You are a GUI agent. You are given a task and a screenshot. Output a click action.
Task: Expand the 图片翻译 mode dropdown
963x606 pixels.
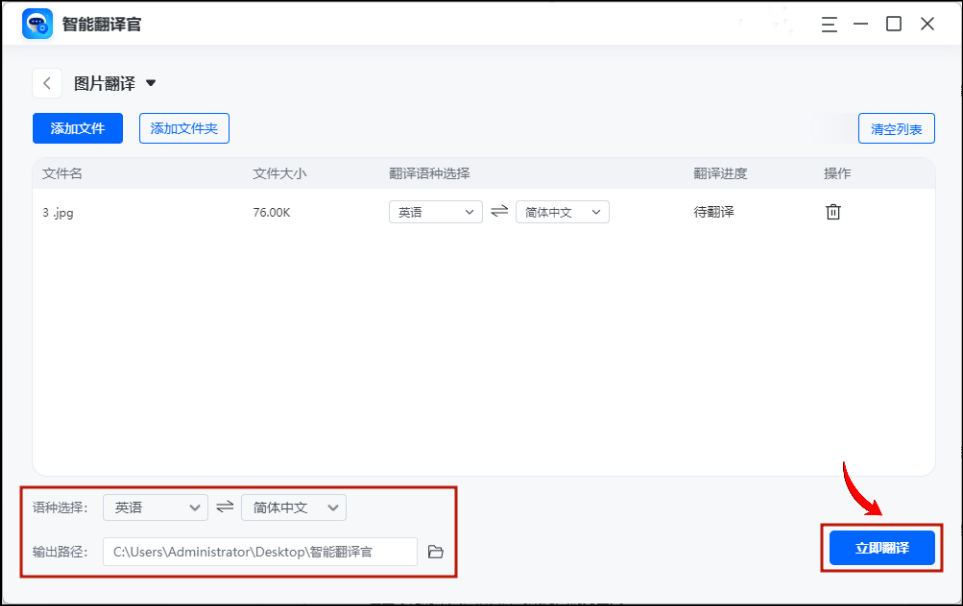[150, 83]
